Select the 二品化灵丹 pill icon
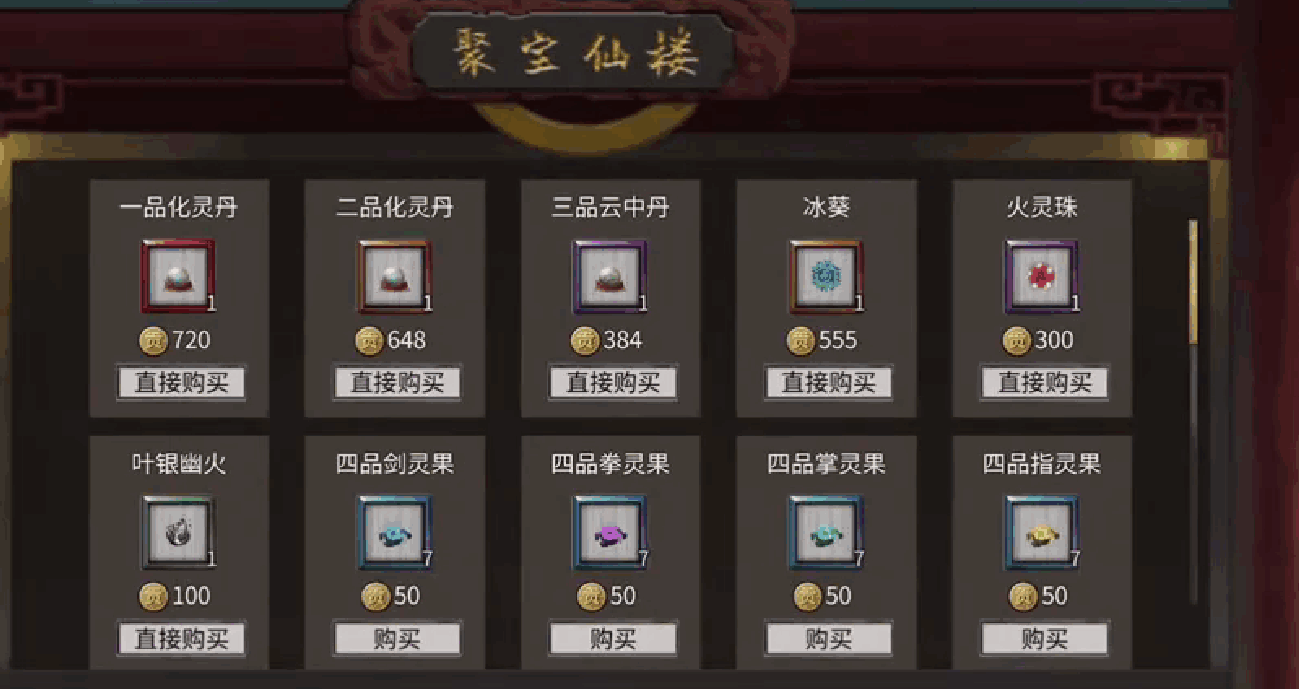 pos(395,276)
